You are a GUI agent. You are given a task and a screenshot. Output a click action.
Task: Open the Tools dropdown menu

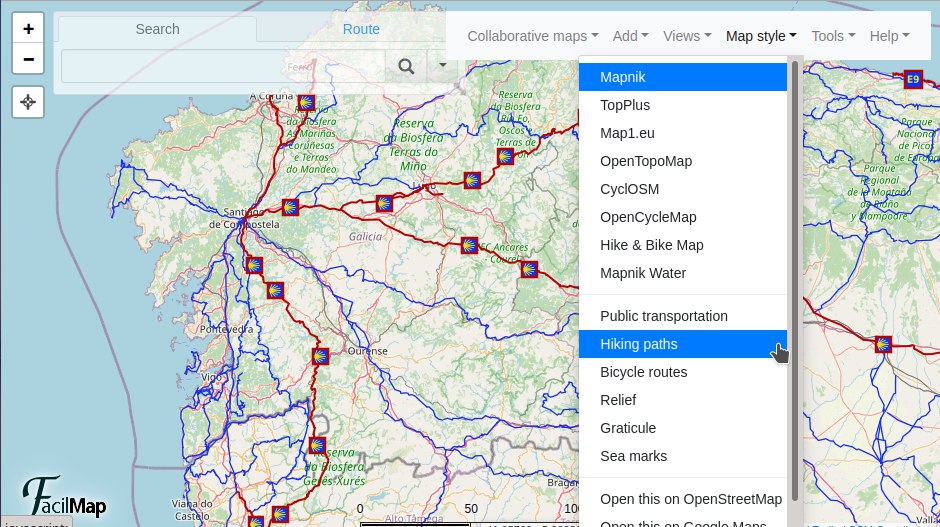[833, 36]
